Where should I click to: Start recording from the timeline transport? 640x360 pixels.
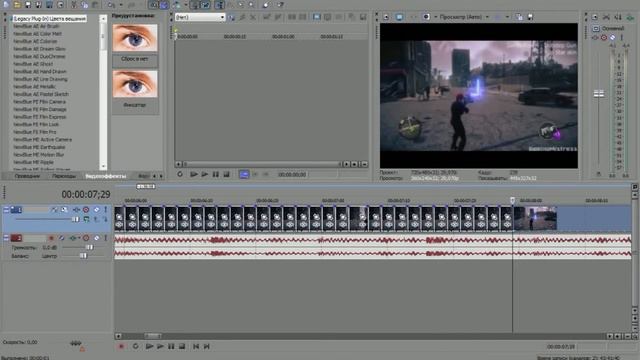121,346
